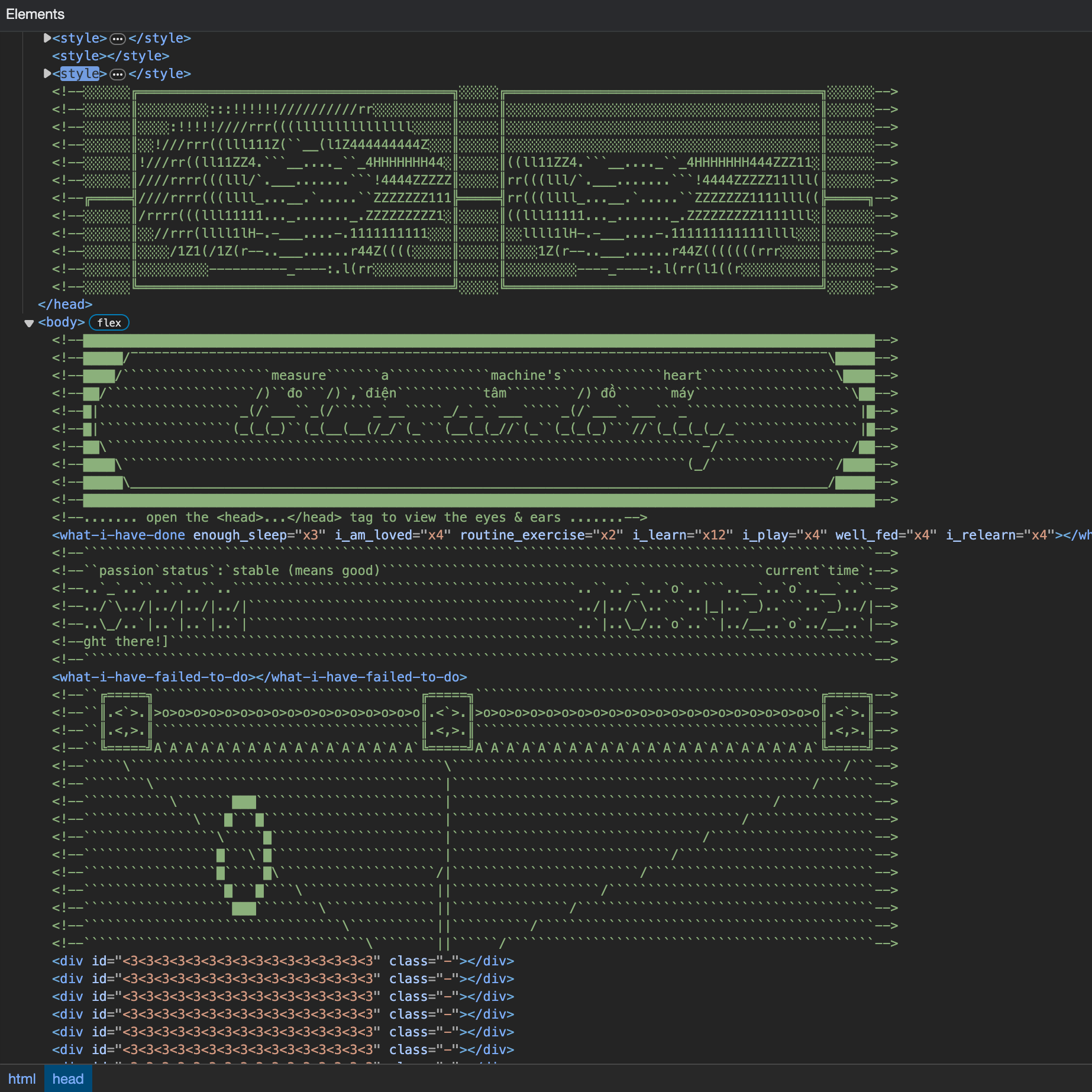Click ellipsis badge beside highlighted style tag
Image resolution: width=1092 pixels, height=1092 pixels.
[x=118, y=75]
